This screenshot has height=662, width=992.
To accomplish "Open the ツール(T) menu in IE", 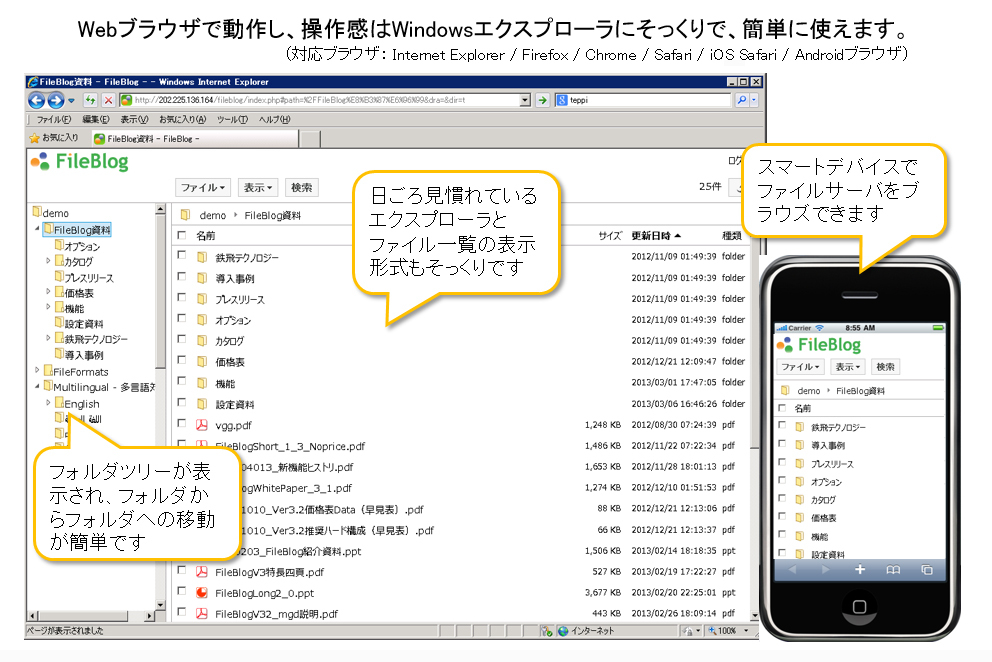I will pyautogui.click(x=232, y=119).
